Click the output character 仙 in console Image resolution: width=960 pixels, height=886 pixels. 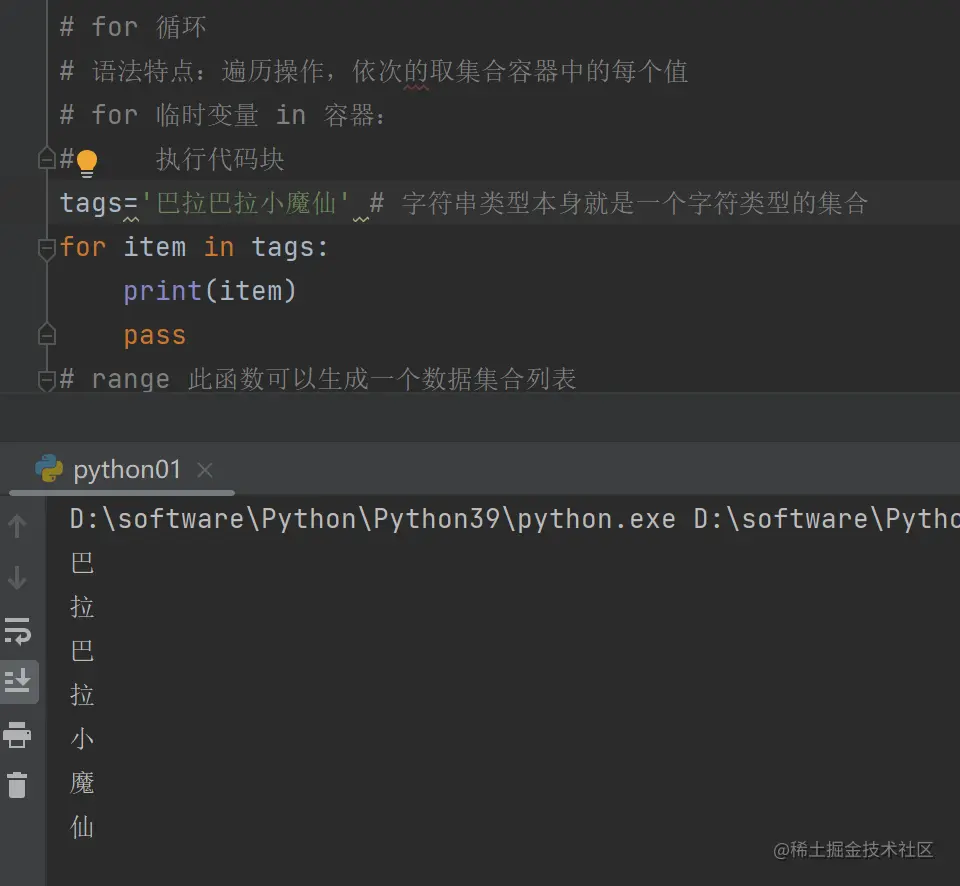tap(82, 827)
